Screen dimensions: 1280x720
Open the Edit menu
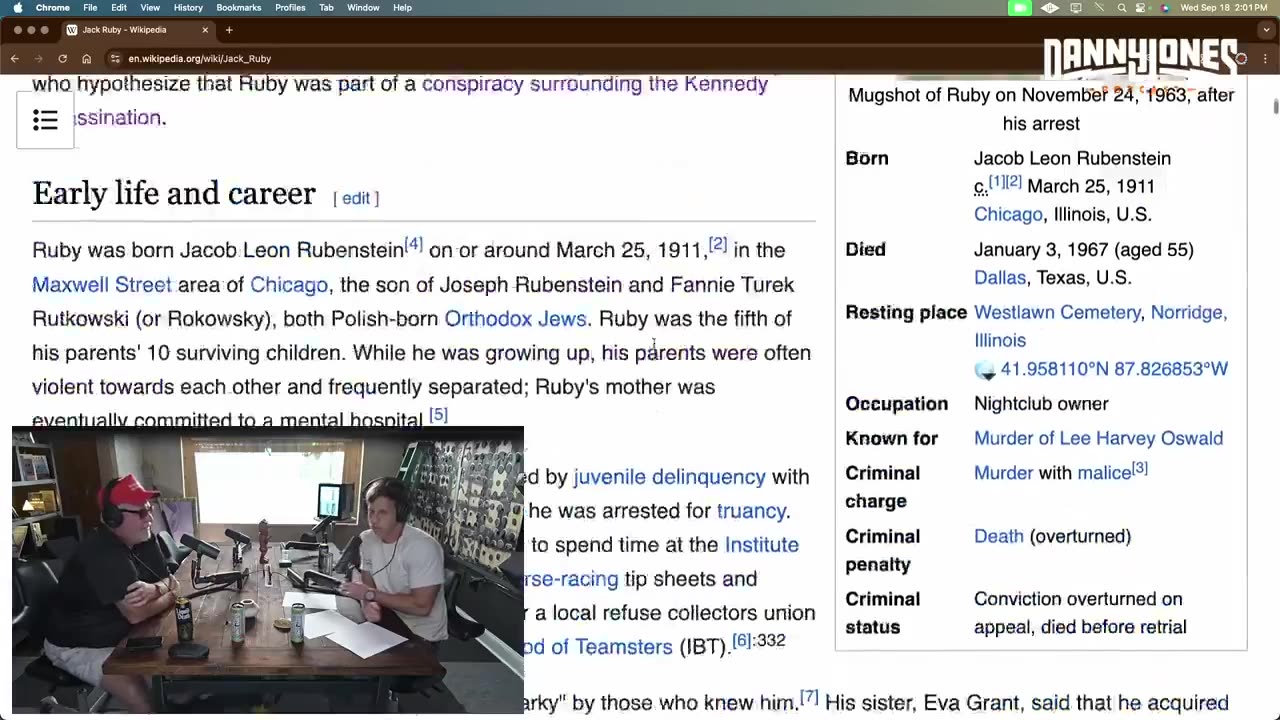point(119,7)
